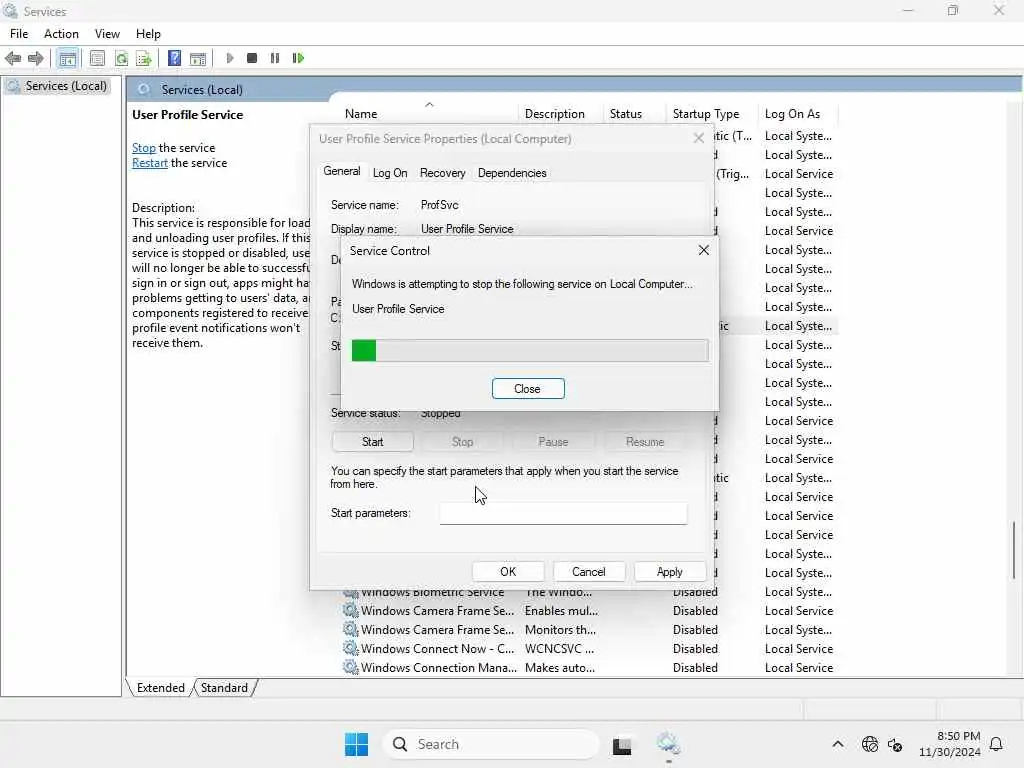Switch to the Standard view tab

pyautogui.click(x=224, y=688)
